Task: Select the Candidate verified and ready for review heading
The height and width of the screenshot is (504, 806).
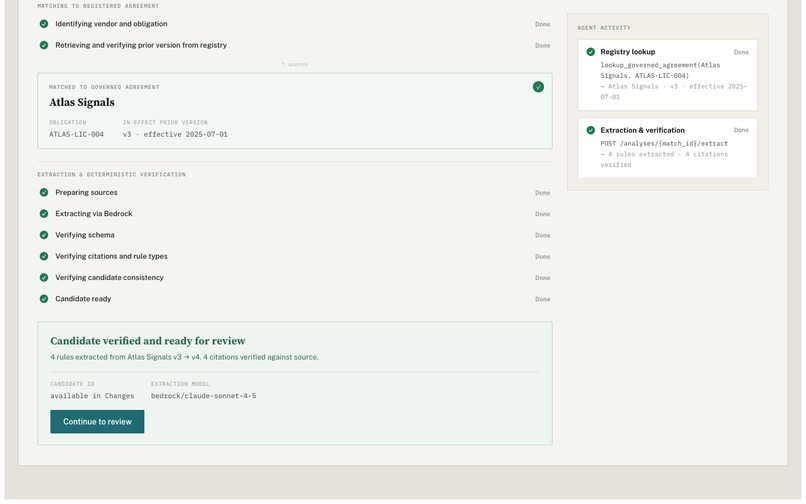Action: coord(148,341)
